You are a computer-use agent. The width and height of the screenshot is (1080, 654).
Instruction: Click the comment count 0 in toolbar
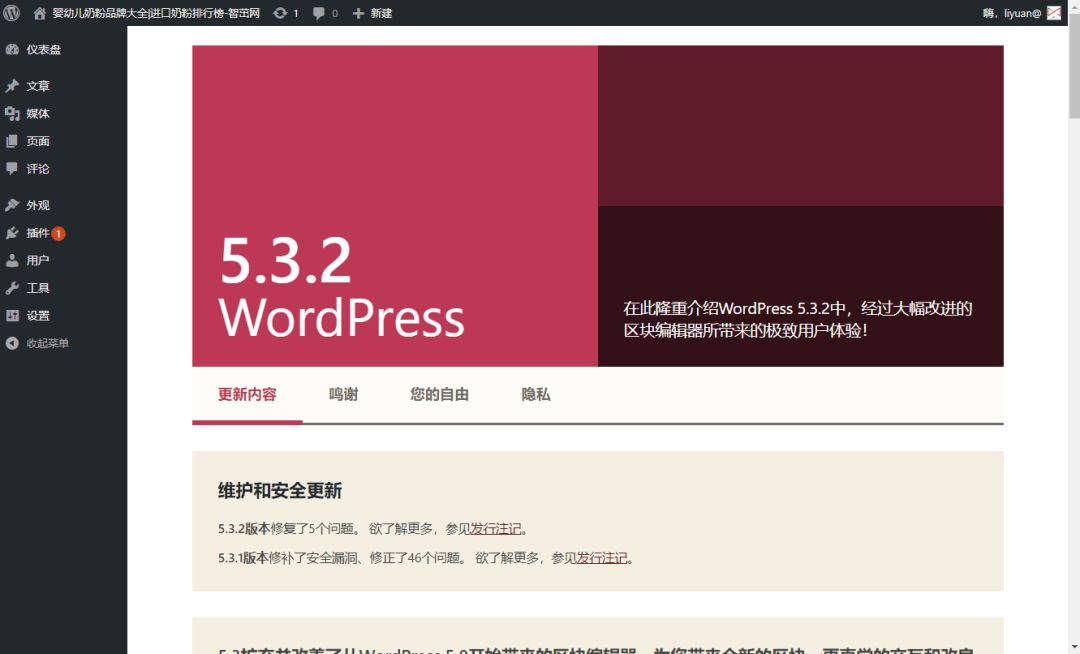[x=335, y=13]
